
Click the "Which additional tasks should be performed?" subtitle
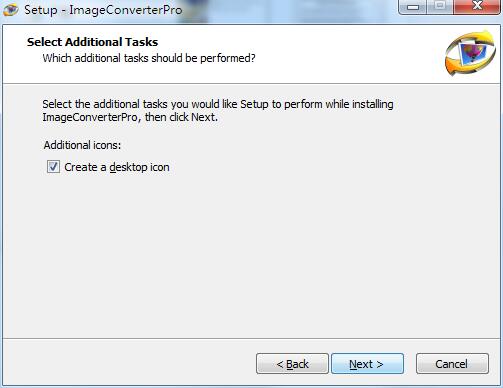tap(149, 58)
